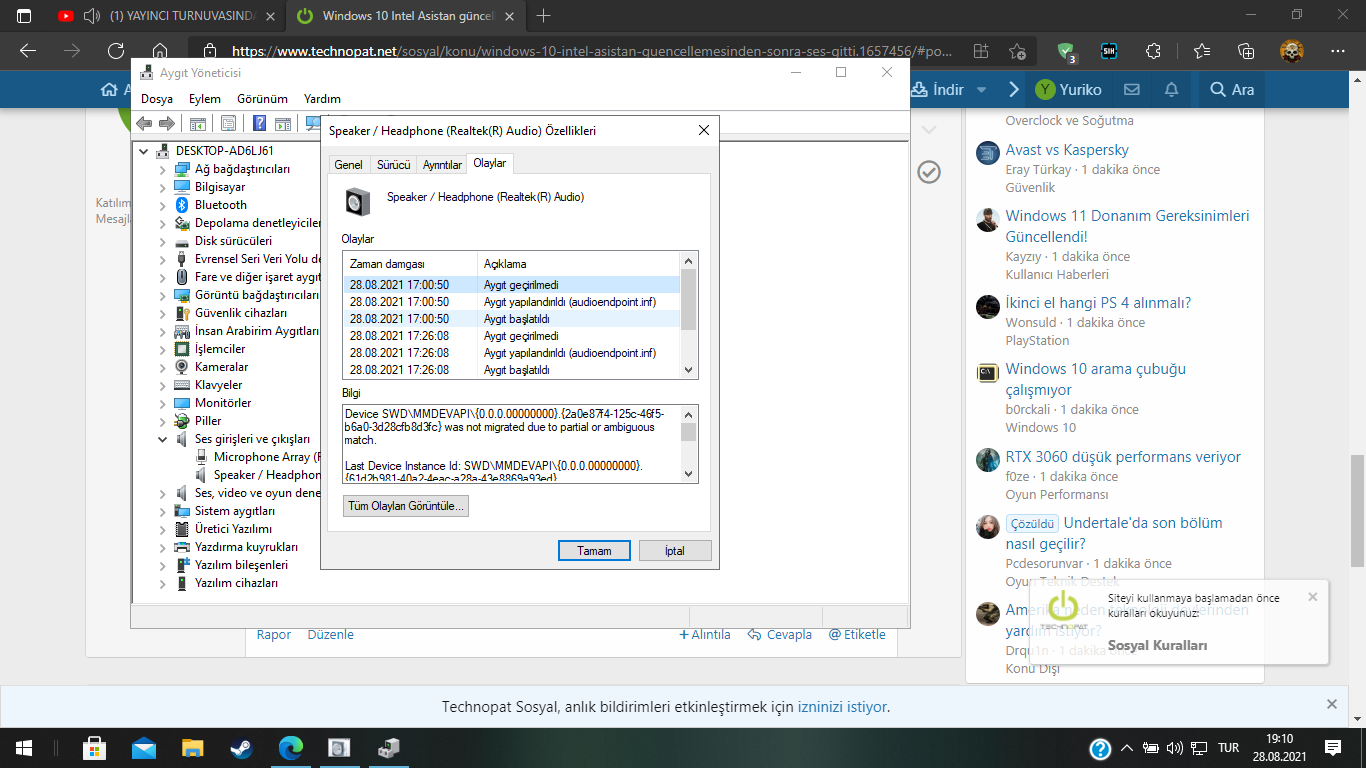Click the Edge browser back button
Screen dimensions: 1366x768
28,51
